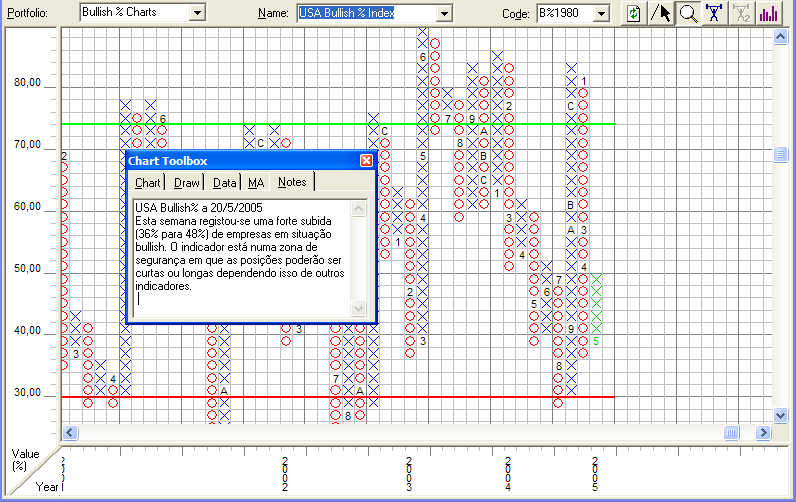
Task: Switch to the Chart tab
Action: [148, 182]
